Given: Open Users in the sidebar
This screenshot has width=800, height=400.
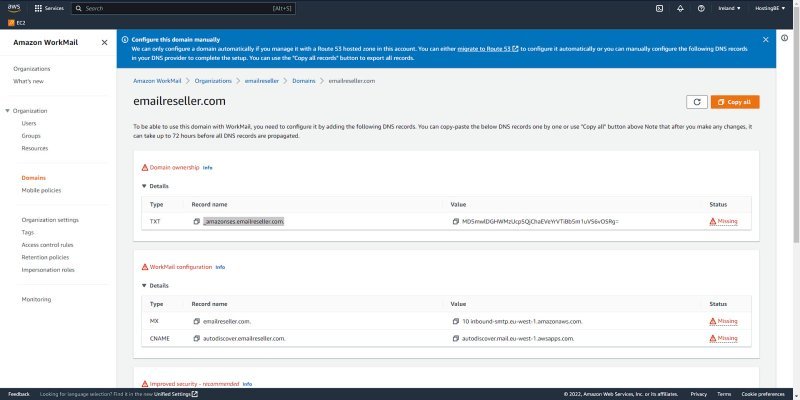Looking at the screenshot, I should coord(29,123).
